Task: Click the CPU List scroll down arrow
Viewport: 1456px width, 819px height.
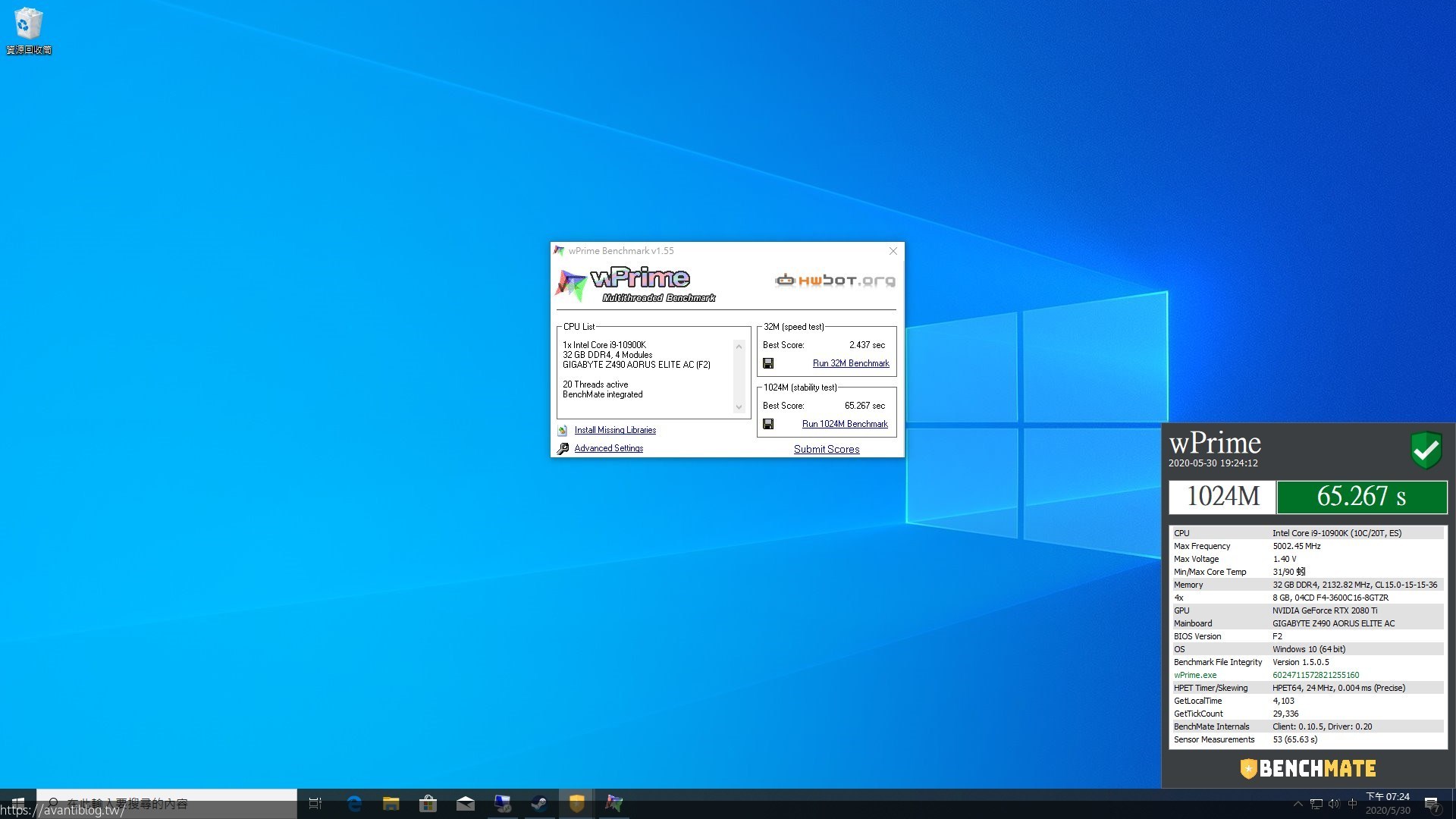Action: (739, 408)
